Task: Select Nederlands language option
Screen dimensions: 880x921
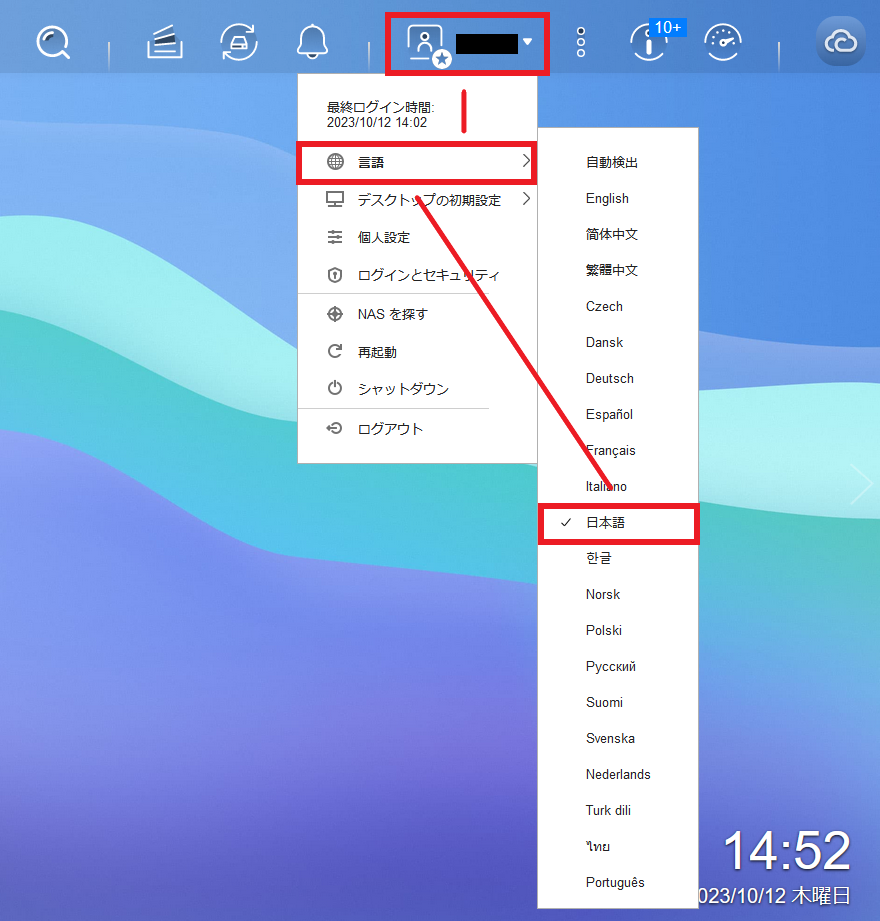Action: [618, 774]
